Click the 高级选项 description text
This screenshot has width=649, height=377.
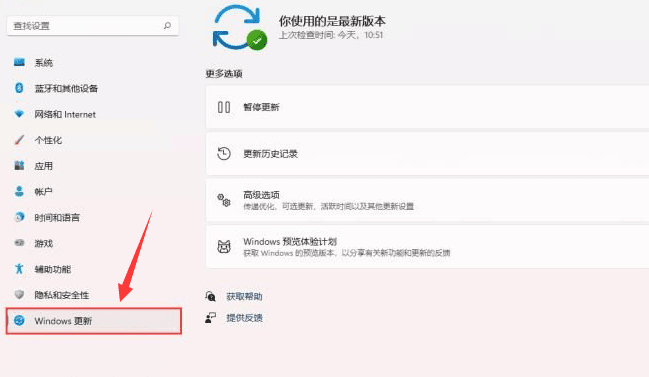[x=328, y=206]
